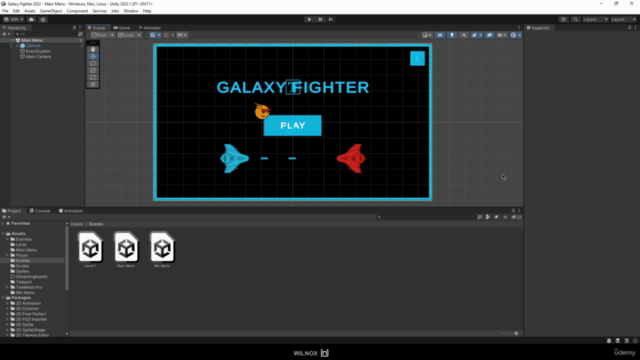This screenshot has width=640, height=360.
Task: Select the Move tool in Scene toolbar
Action: click(x=93, y=56)
